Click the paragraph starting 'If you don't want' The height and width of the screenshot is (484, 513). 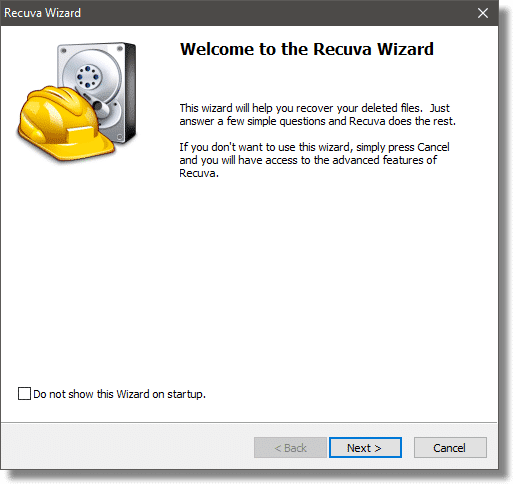[314, 160]
